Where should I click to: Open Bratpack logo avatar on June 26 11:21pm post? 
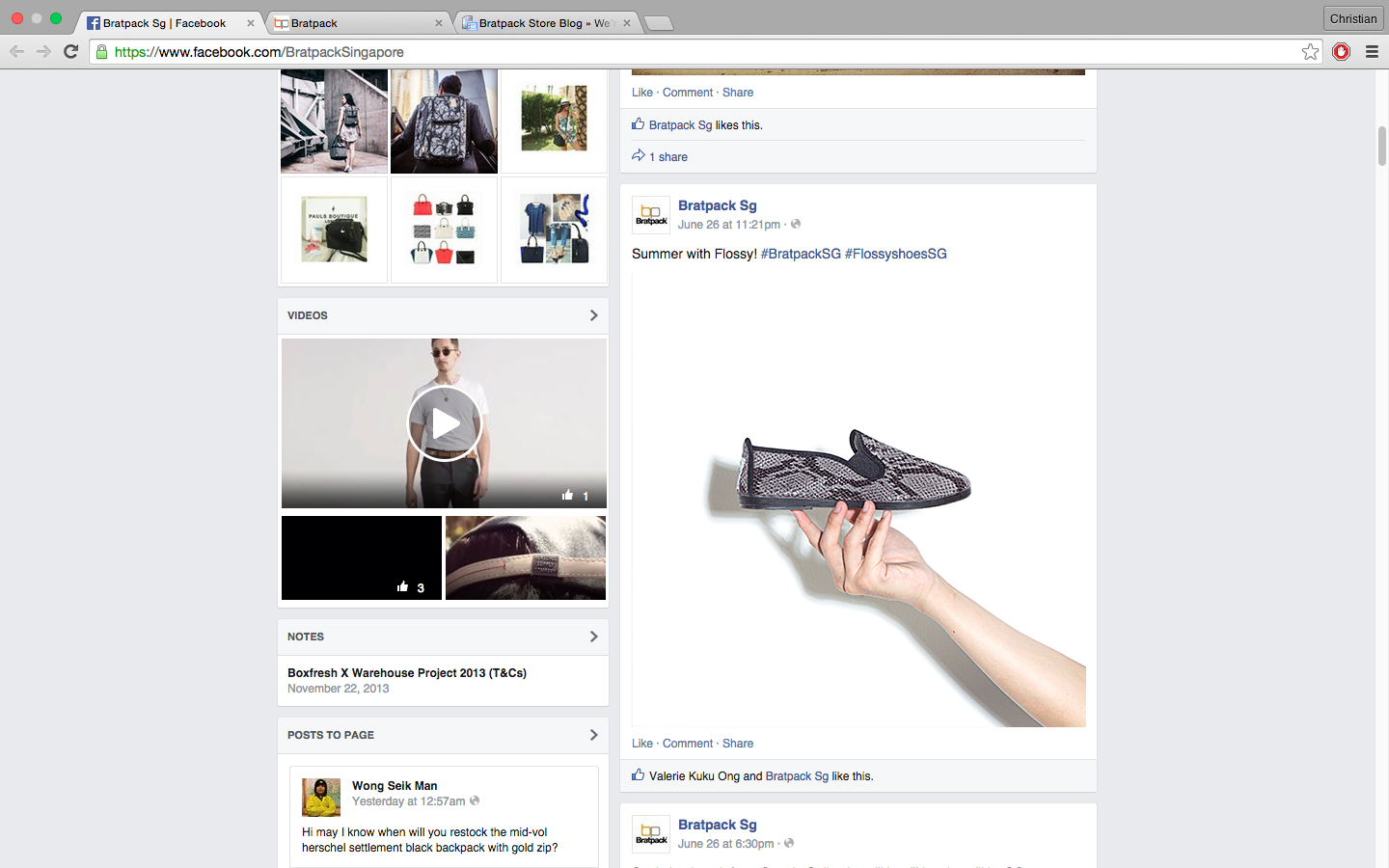(x=651, y=214)
